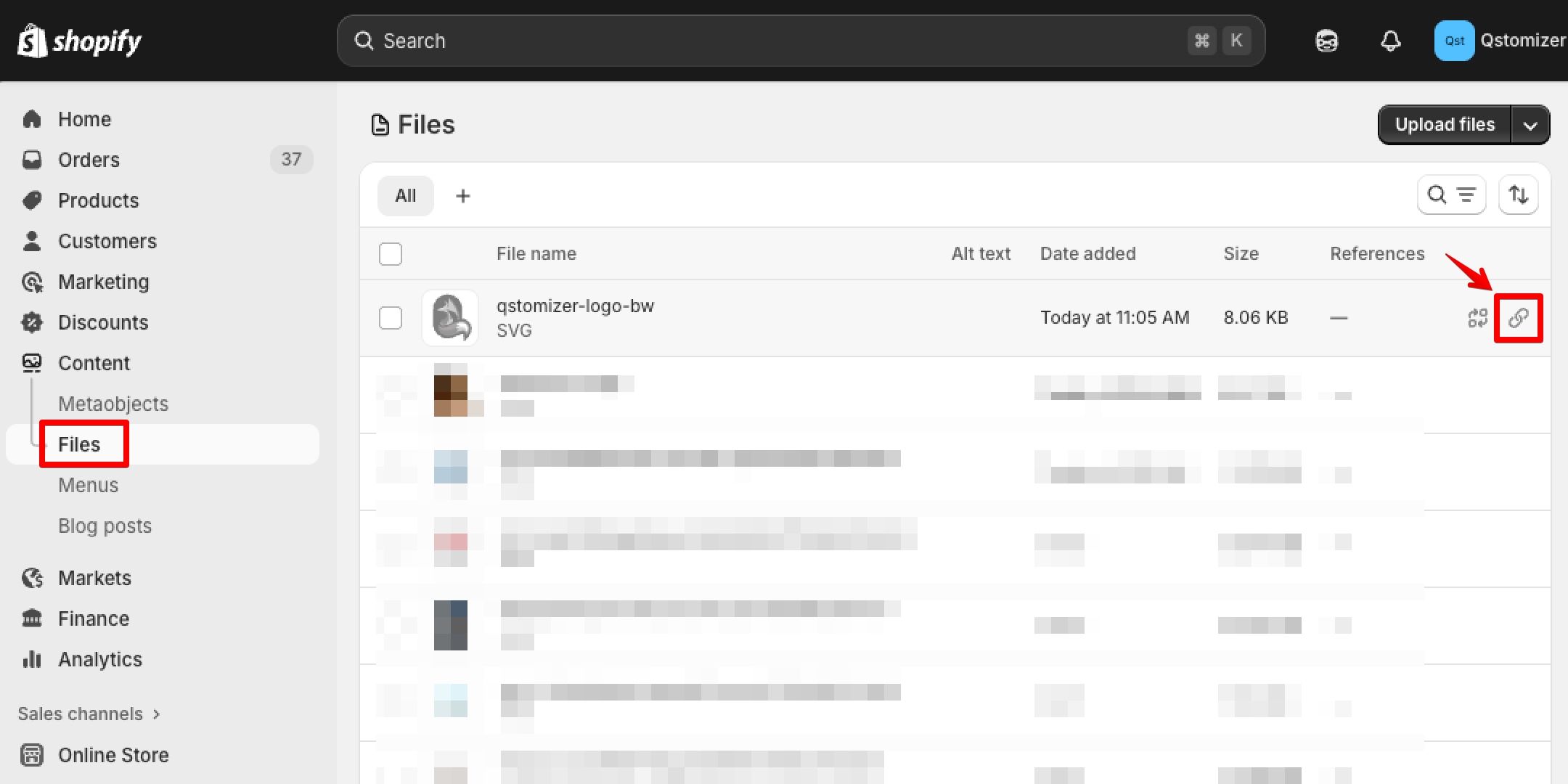Check the qstomizer-logo-bw file checkbox
The width and height of the screenshot is (1568, 784).
coord(391,318)
